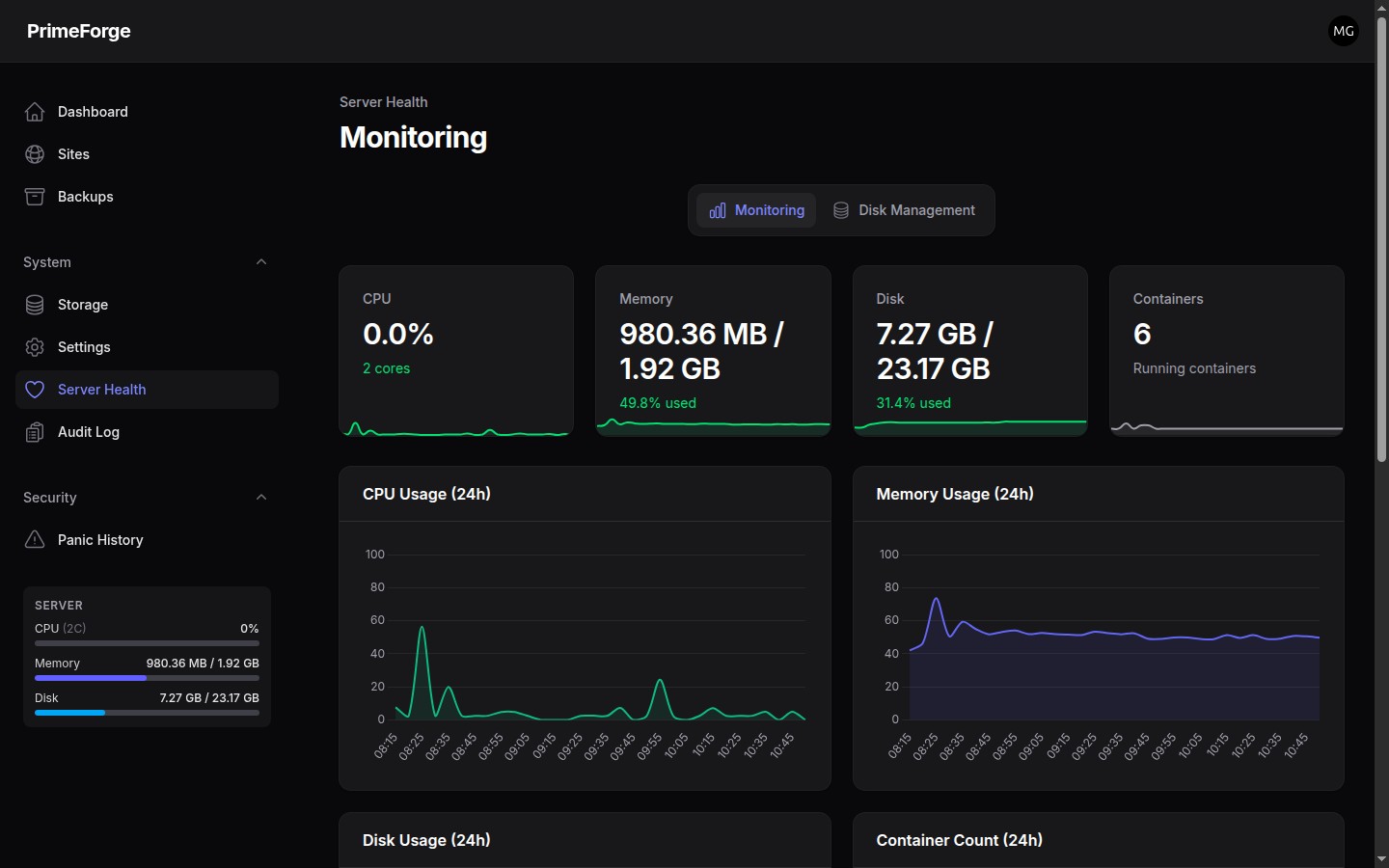Screen dimensions: 1389x868
Task: Open the Audit Log menu item
Action: (147, 432)
